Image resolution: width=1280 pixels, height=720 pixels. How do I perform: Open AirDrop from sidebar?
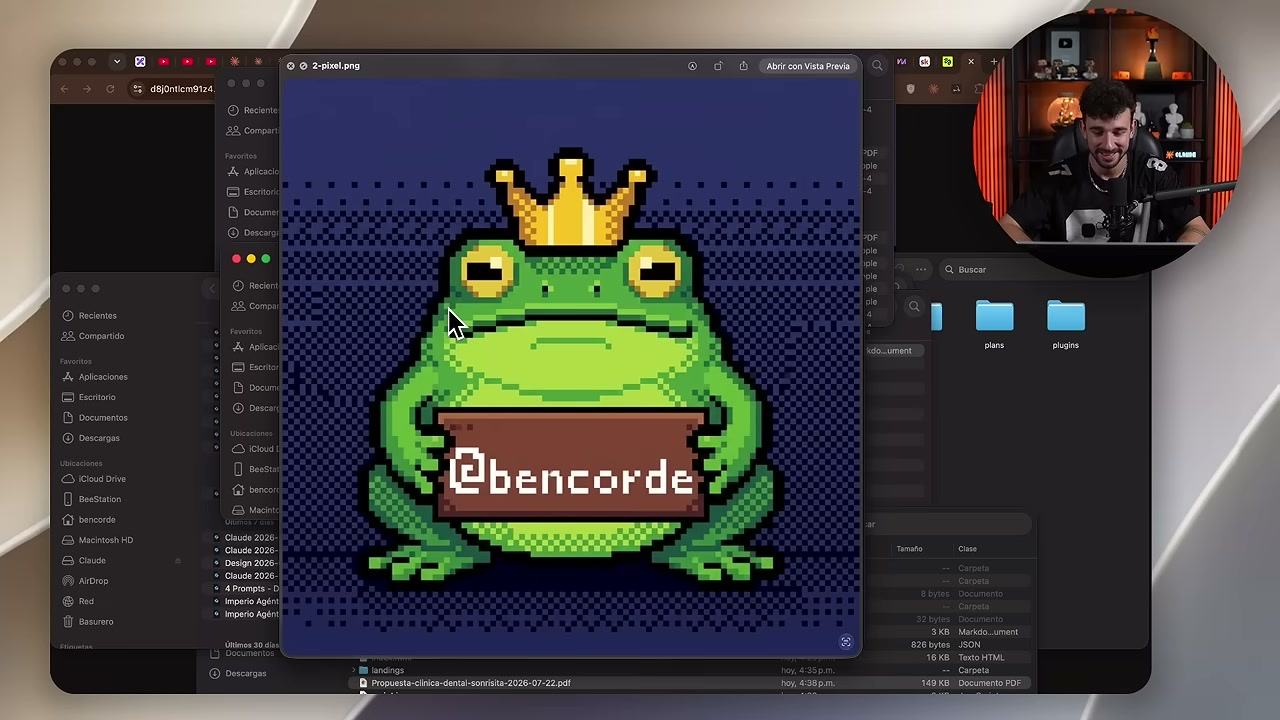93,581
